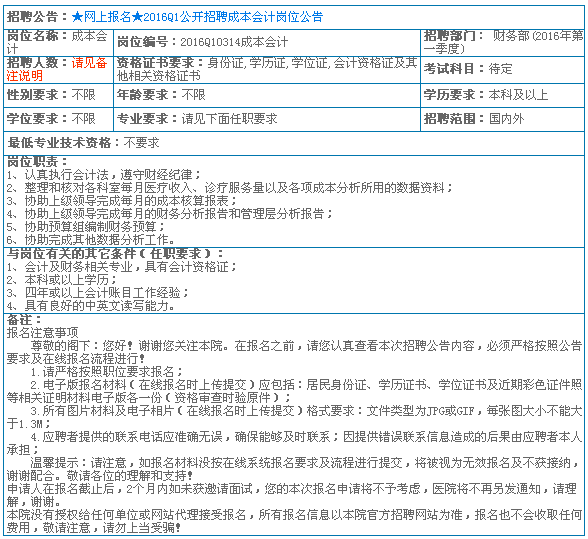Click the 年龄要求 不限 cell
Screen dimensions: 588x539
click(267, 95)
